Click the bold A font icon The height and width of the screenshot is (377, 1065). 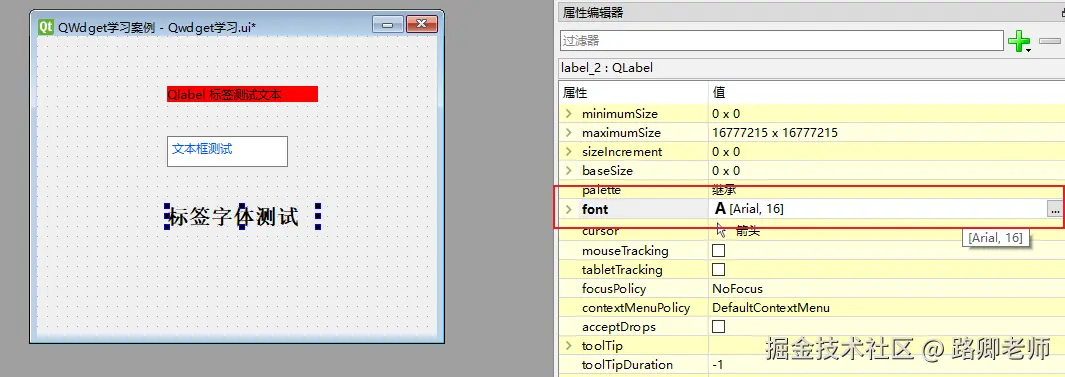720,209
